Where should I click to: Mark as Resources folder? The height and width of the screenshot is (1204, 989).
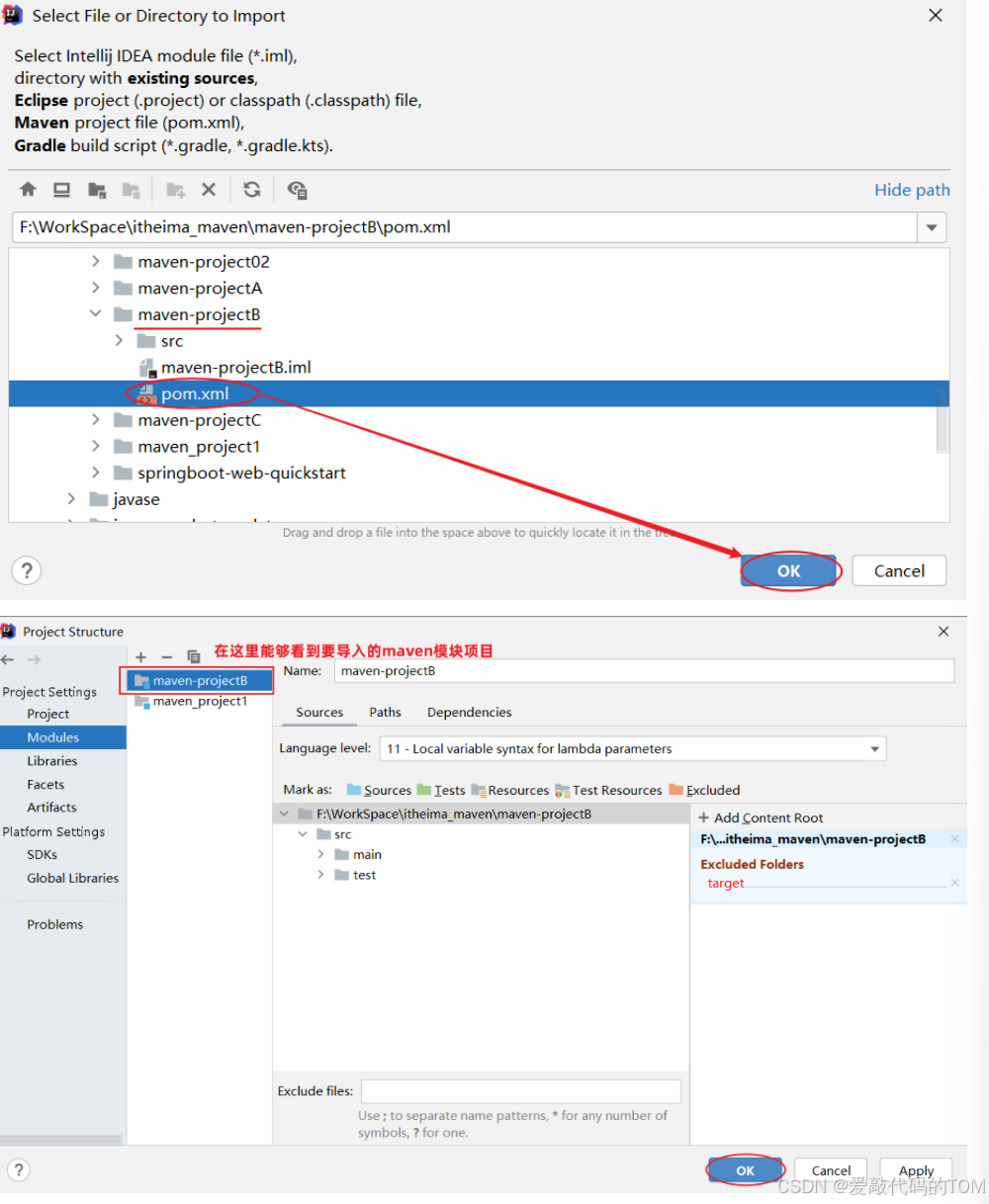click(x=510, y=790)
